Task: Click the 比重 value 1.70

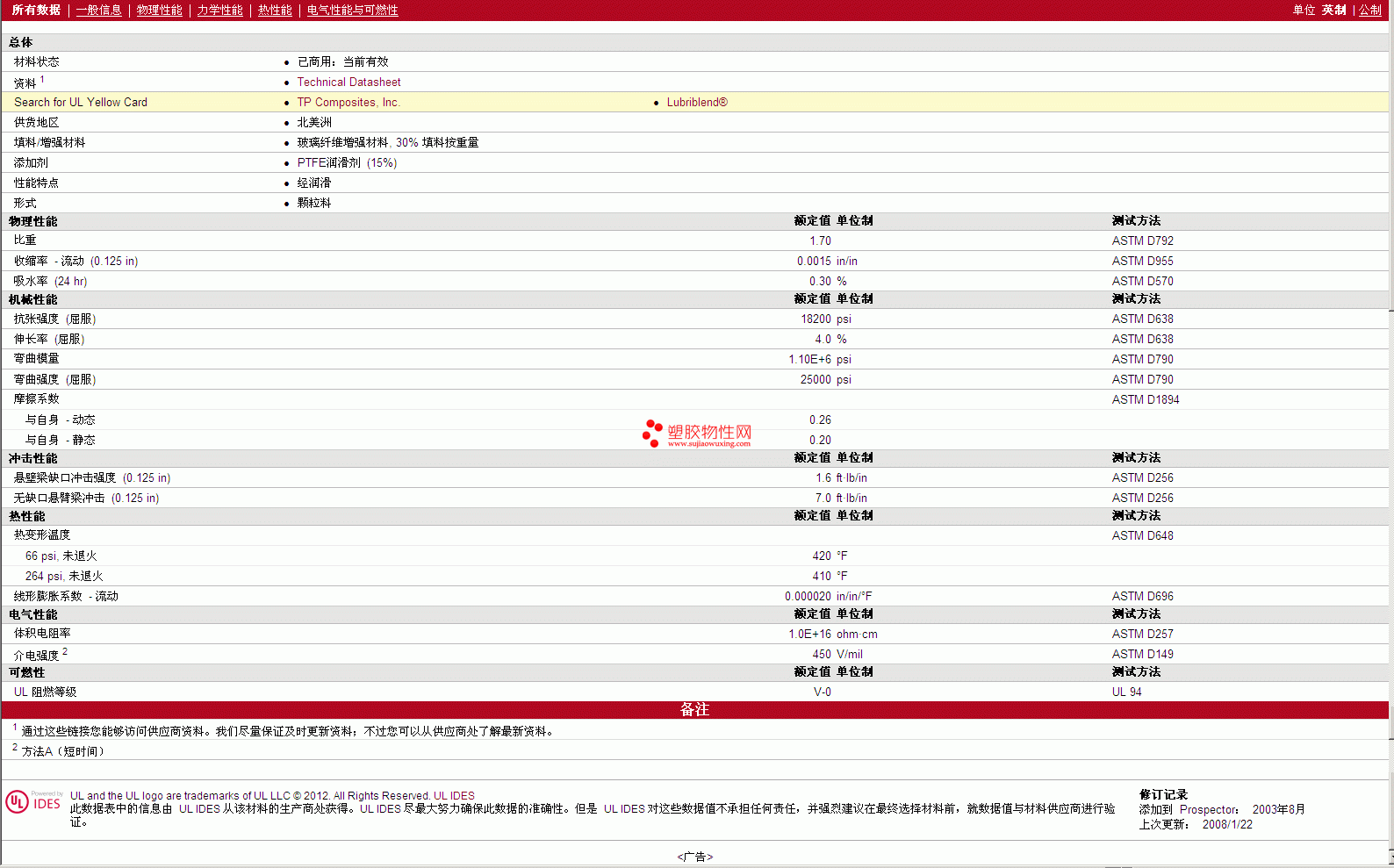Action: 820,240
